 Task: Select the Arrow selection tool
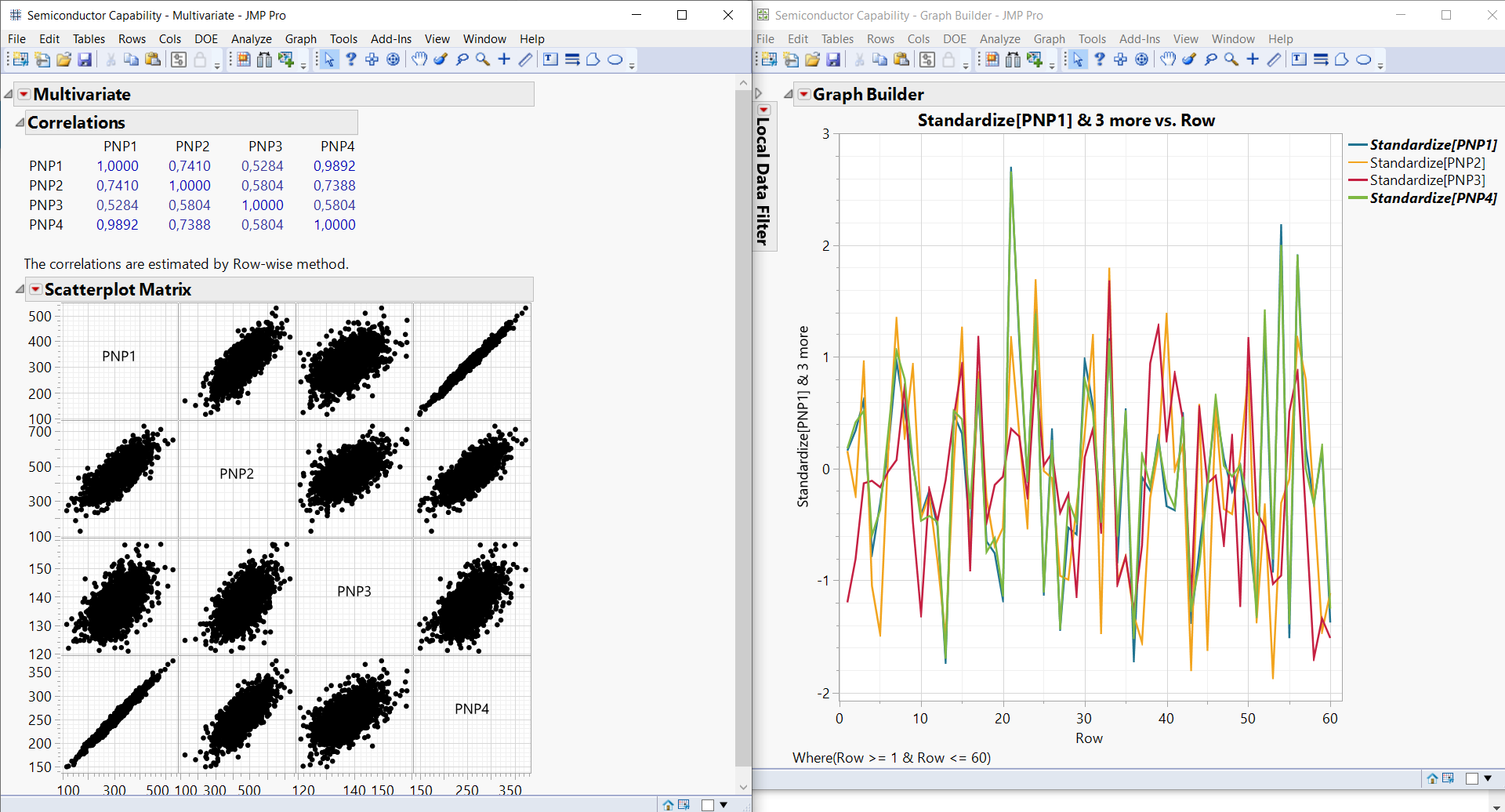[328, 59]
